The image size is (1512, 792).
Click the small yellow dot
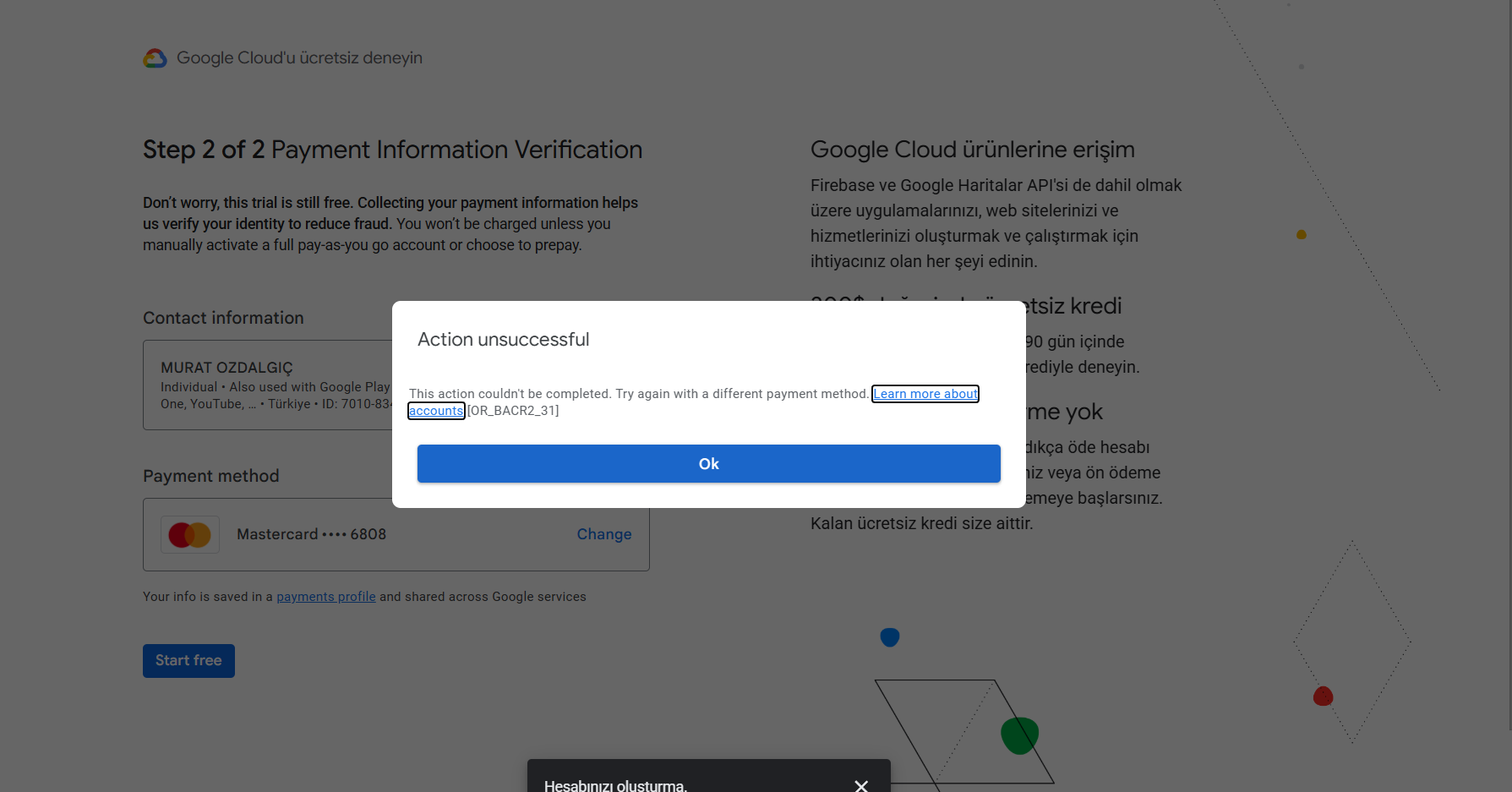pyautogui.click(x=1302, y=235)
